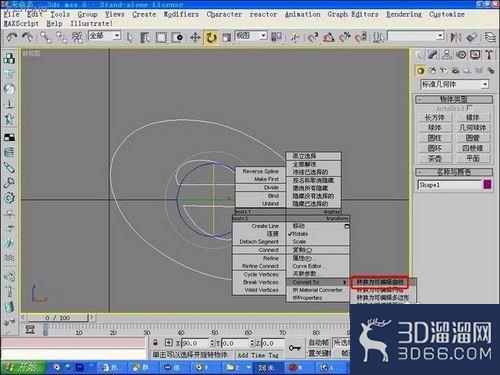Open the Select by Name list
Viewport: 500px width, 375px height.
click(x=145, y=37)
